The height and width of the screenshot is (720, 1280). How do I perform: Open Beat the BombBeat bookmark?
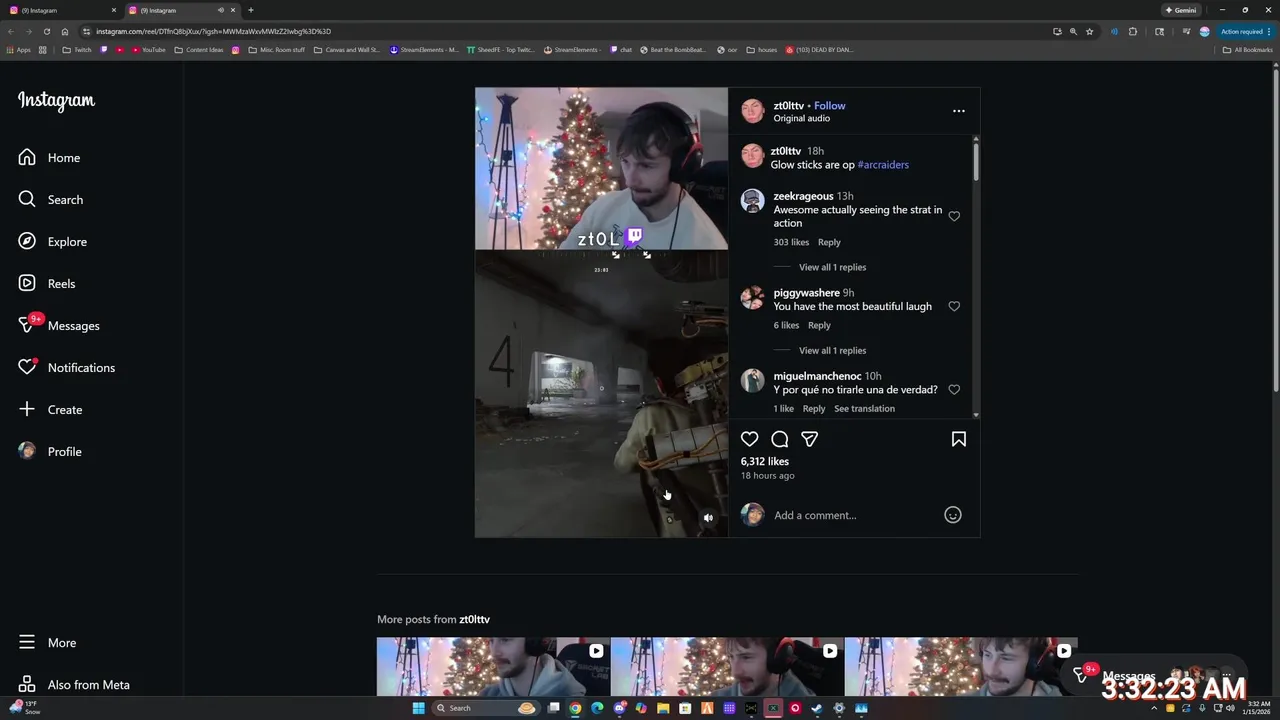point(672,50)
